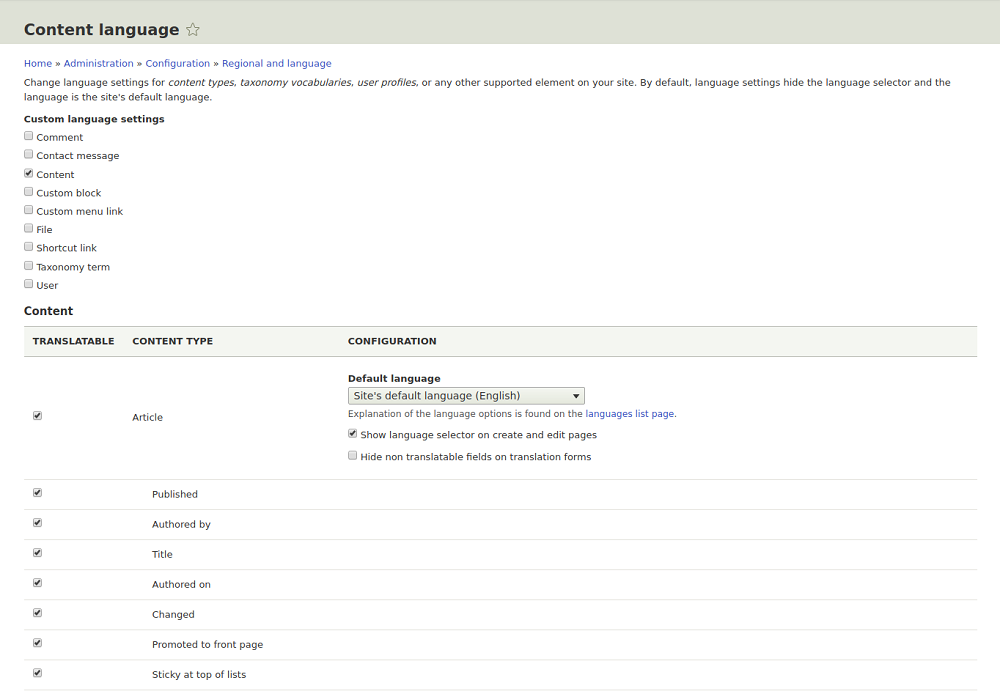
Task: Enable the Comment language settings checkbox
Action: tap(29, 136)
